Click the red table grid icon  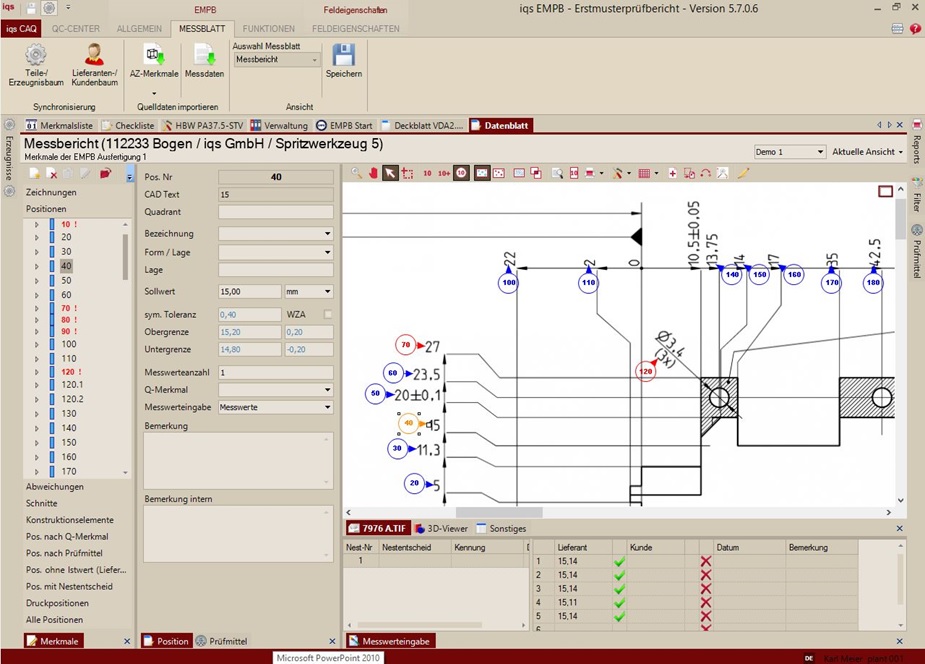pos(644,173)
